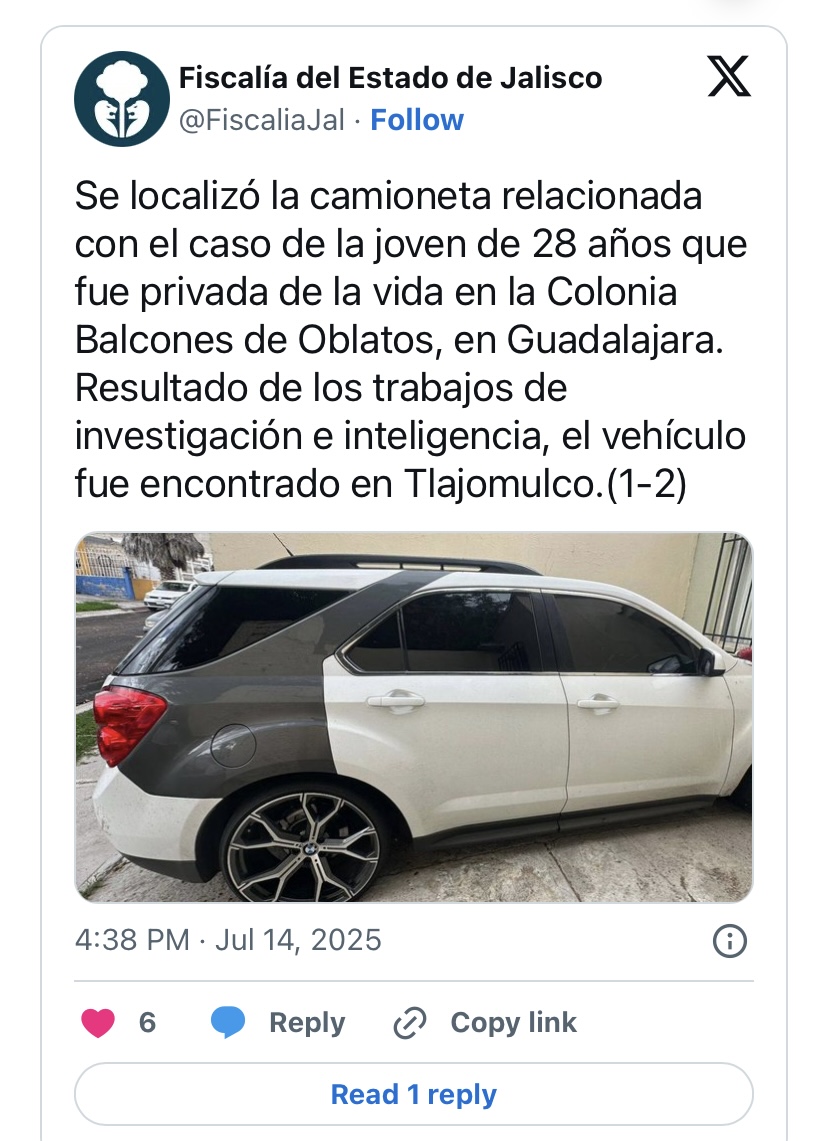Click the tweet line mentioning Guadalajara

(399, 340)
